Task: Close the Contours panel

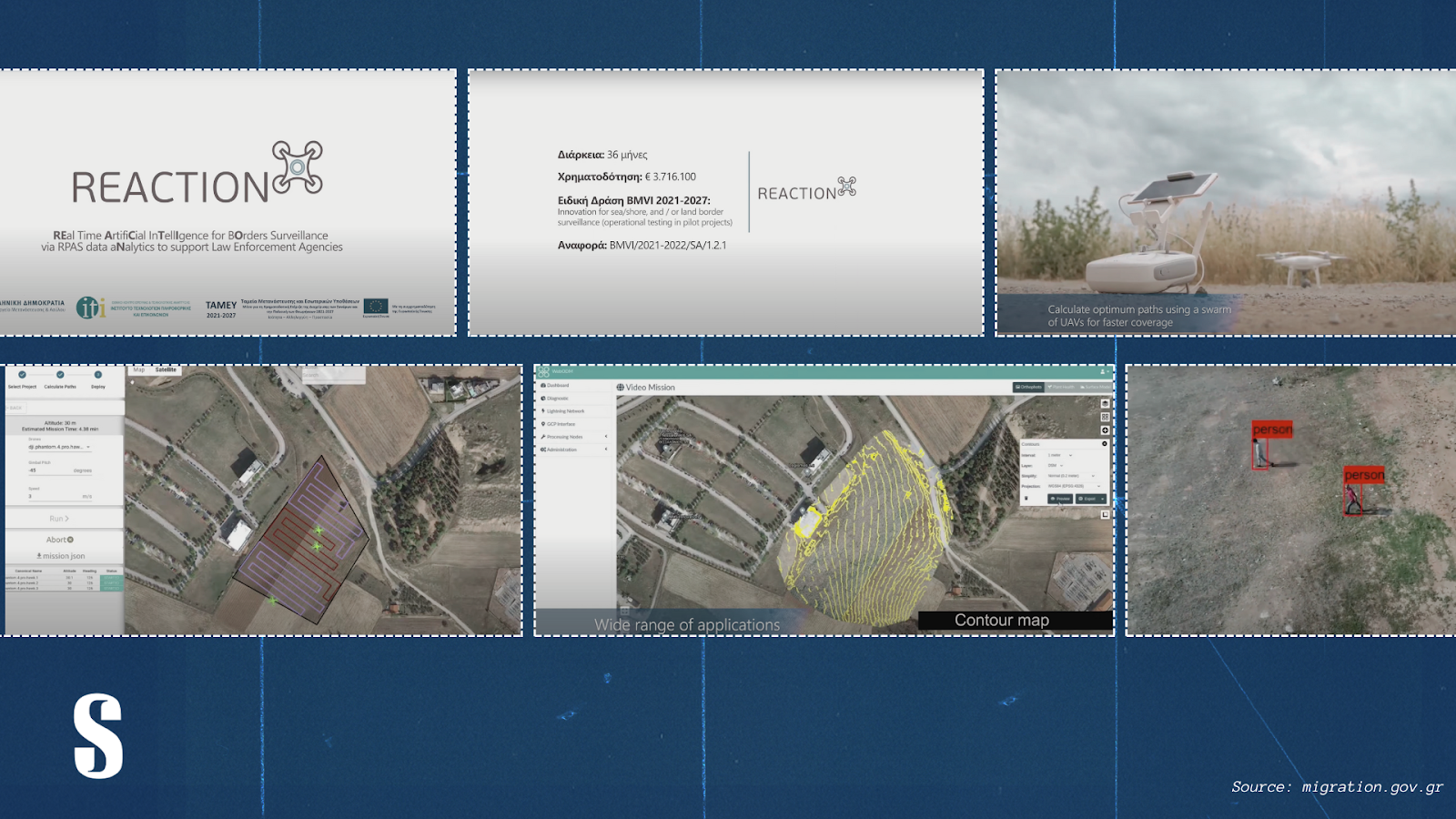Action: click(x=1105, y=444)
